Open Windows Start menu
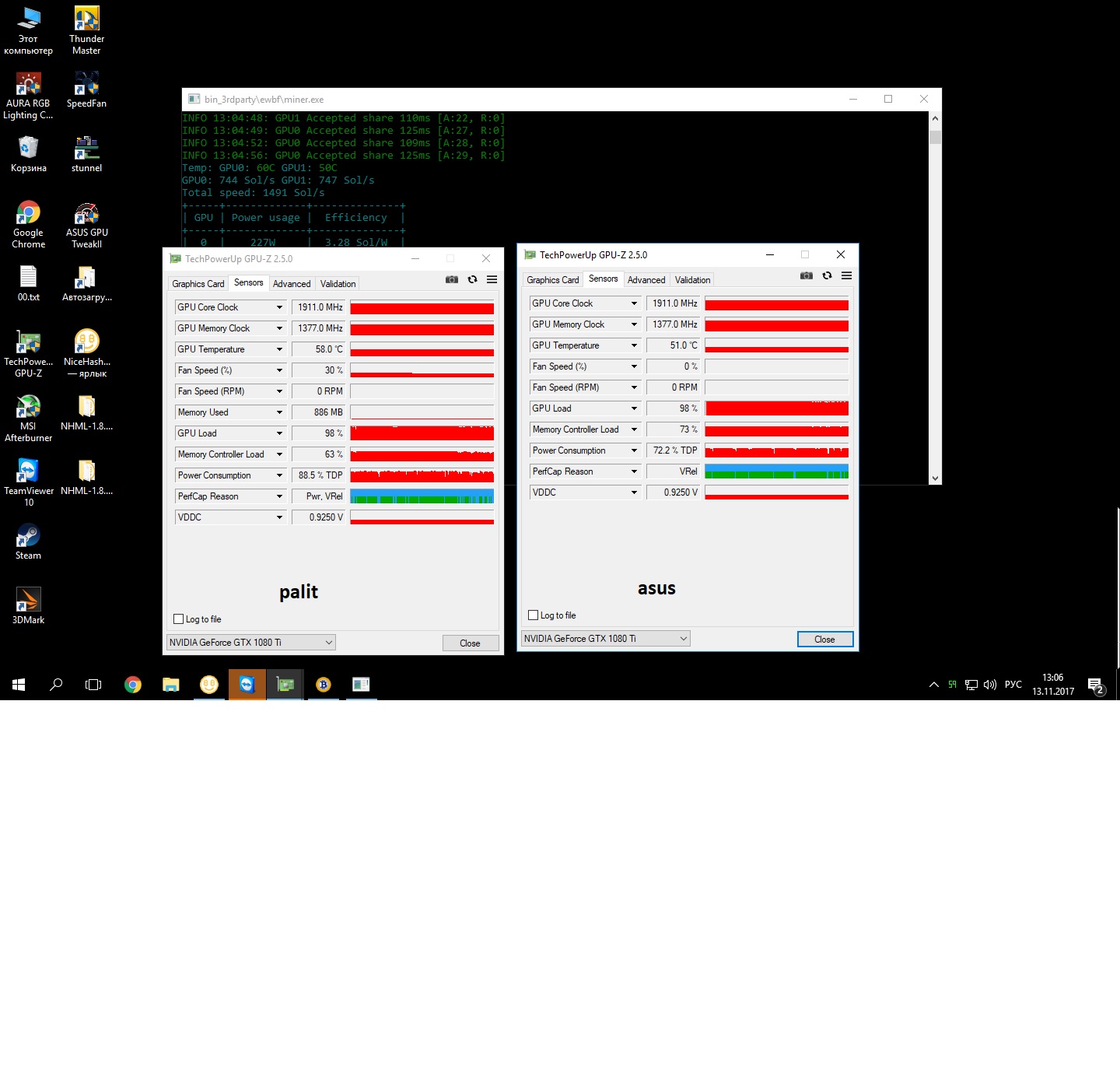Screen dimensions: 1120x1083 pyautogui.click(x=19, y=685)
